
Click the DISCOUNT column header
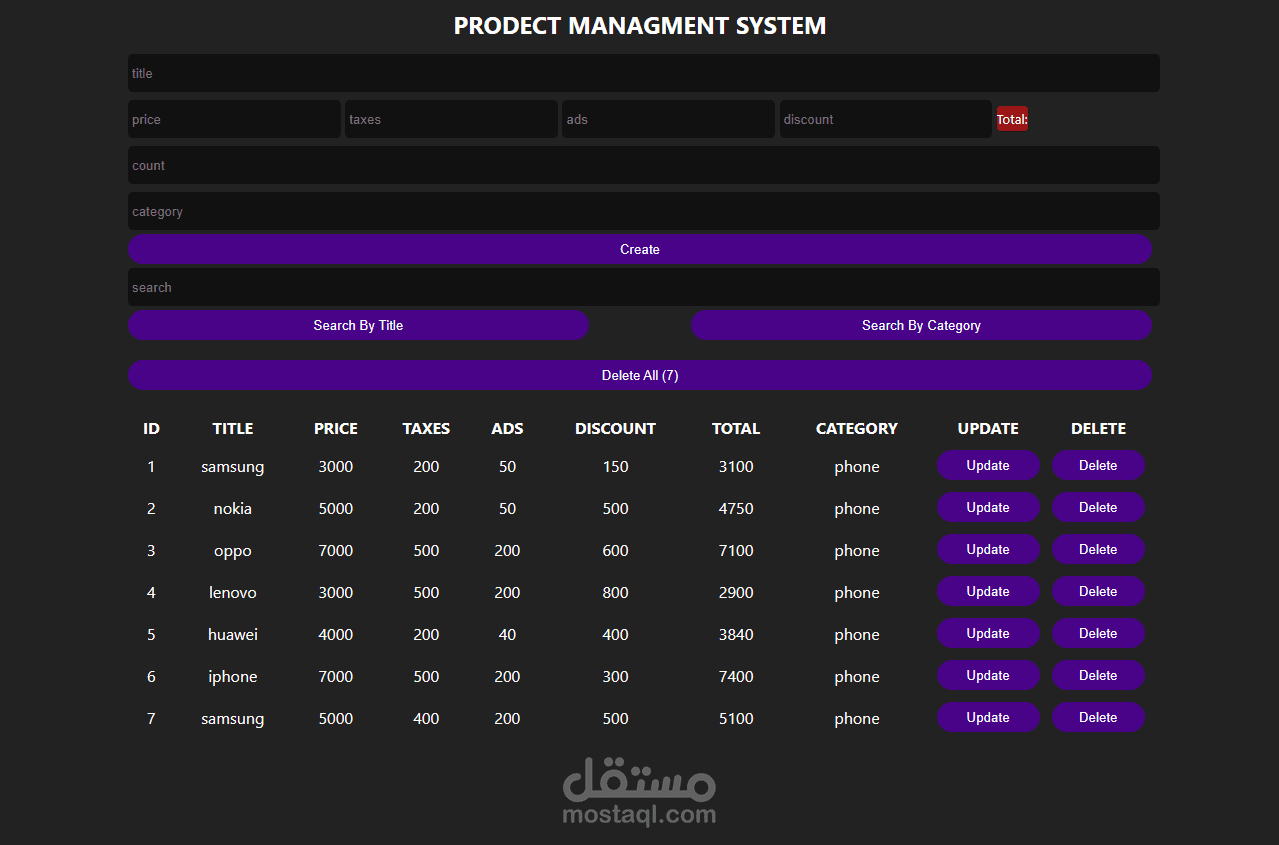click(615, 428)
